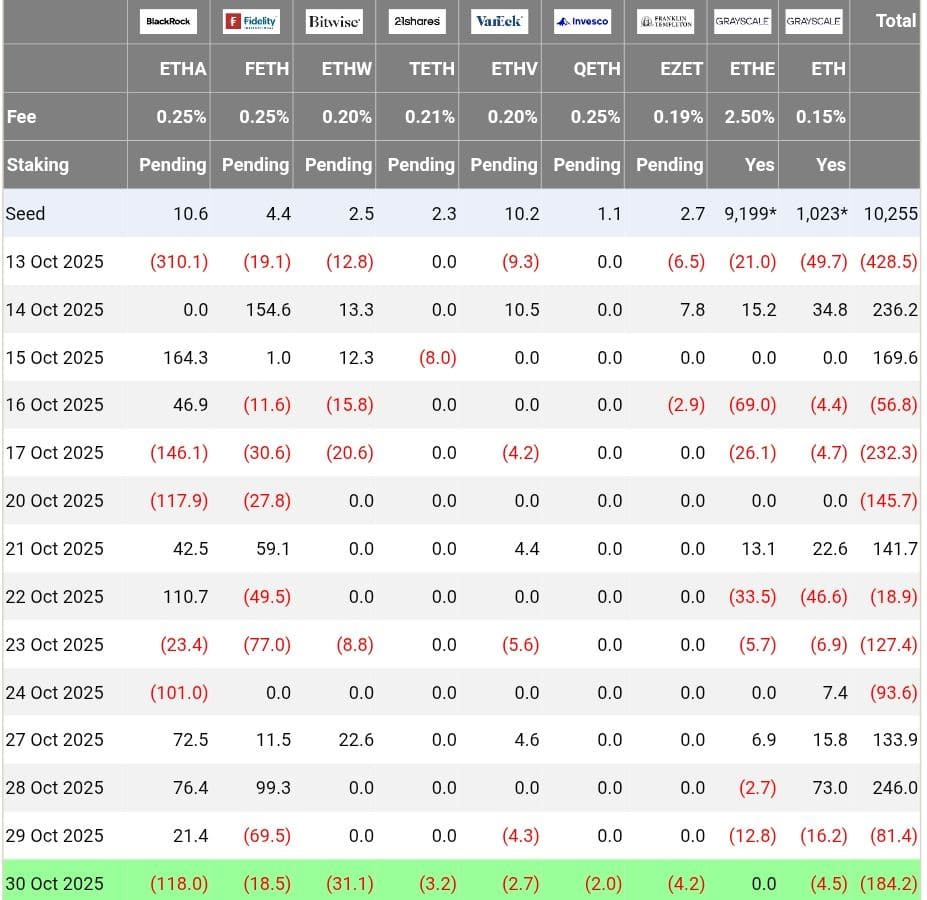Click the Grayscale logo above ETHE

(x=742, y=21)
